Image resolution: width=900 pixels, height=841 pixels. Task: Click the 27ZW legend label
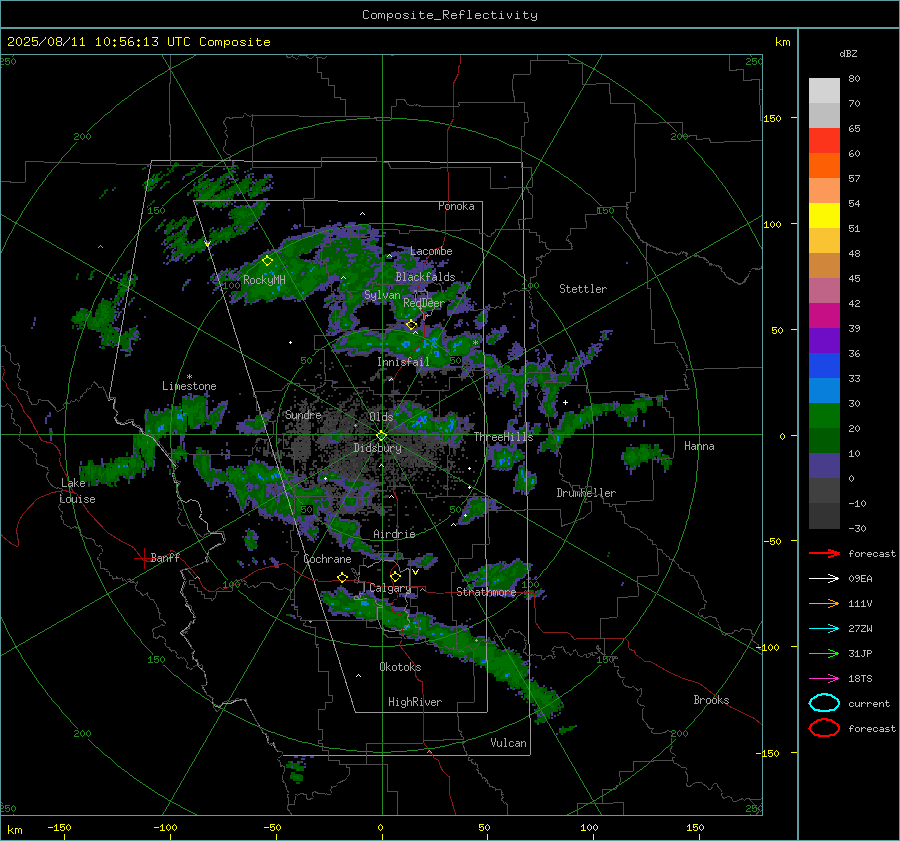860,629
